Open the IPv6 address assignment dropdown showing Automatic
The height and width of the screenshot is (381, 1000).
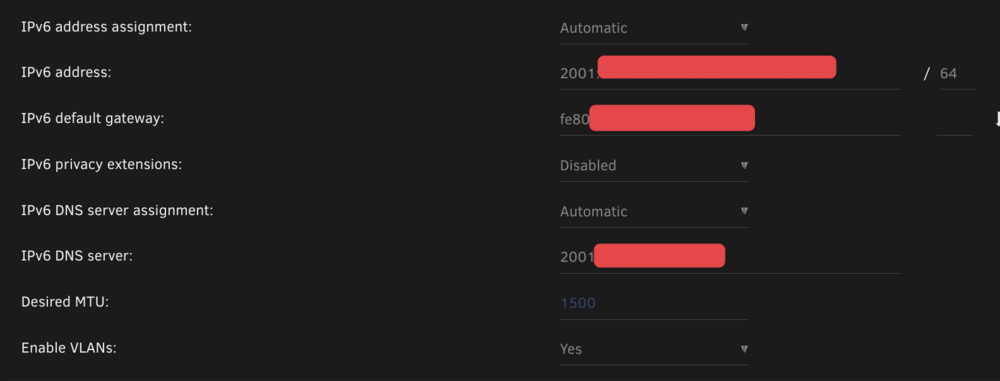click(654, 28)
